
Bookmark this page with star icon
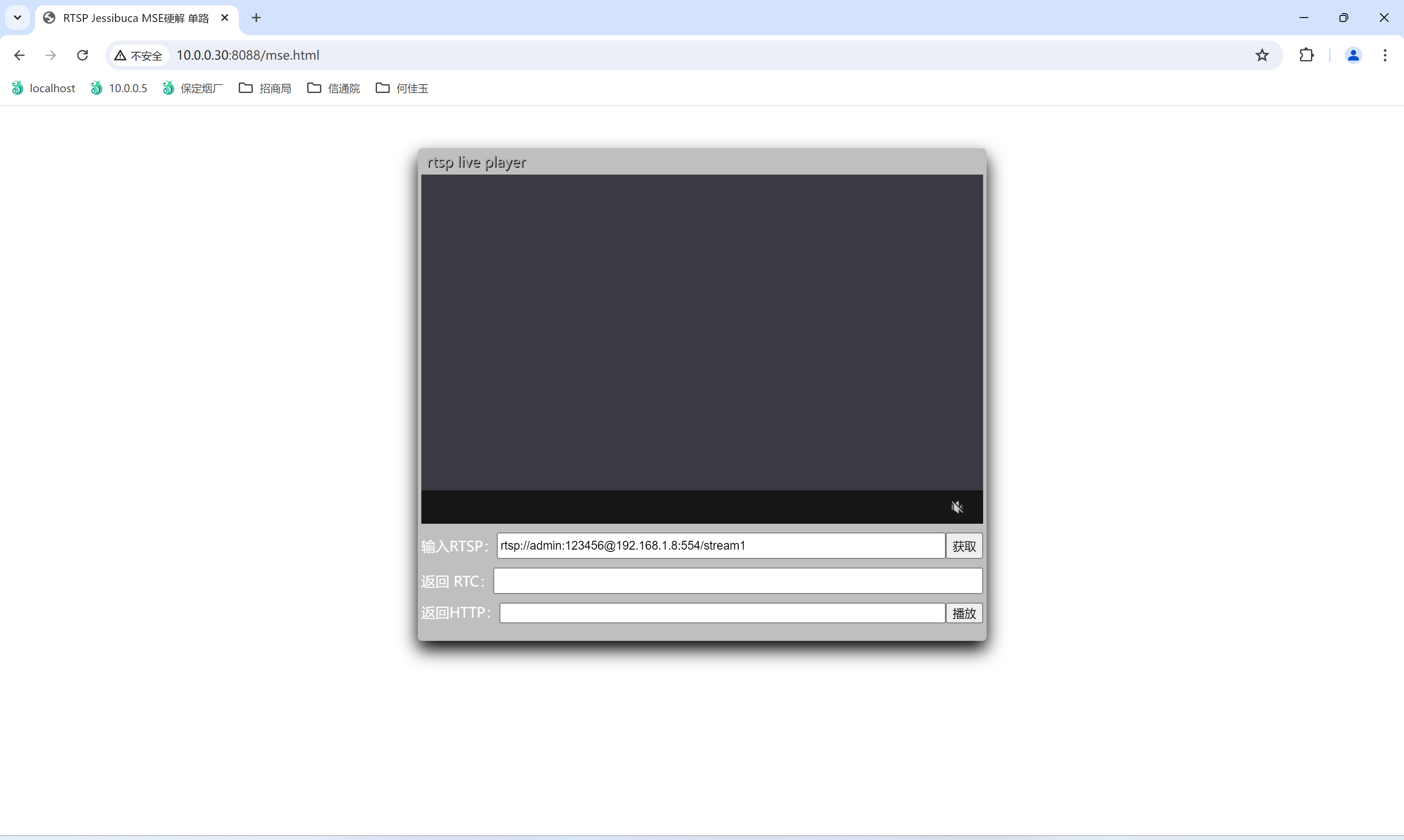pyautogui.click(x=1262, y=55)
